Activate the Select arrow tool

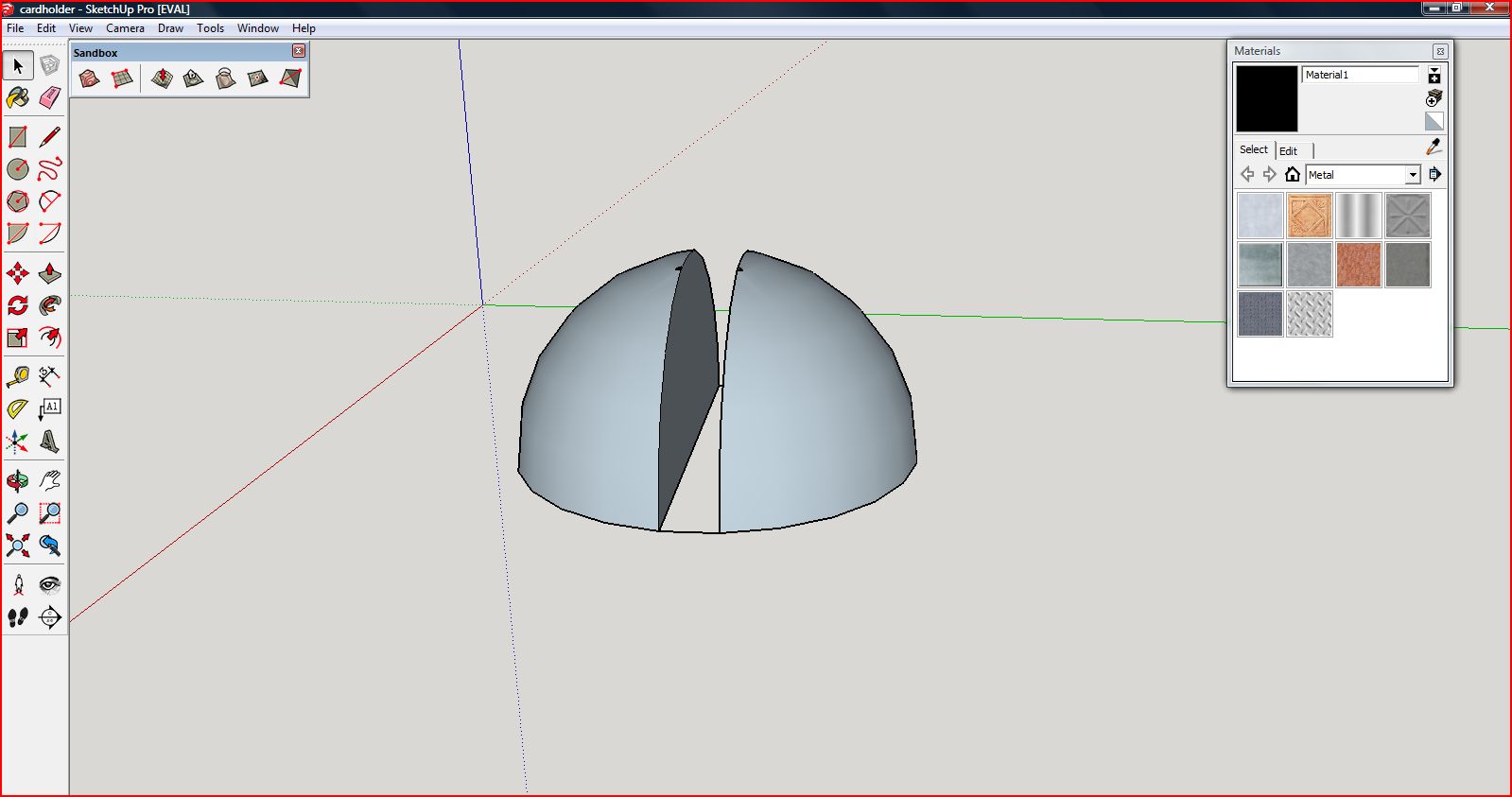[x=18, y=65]
